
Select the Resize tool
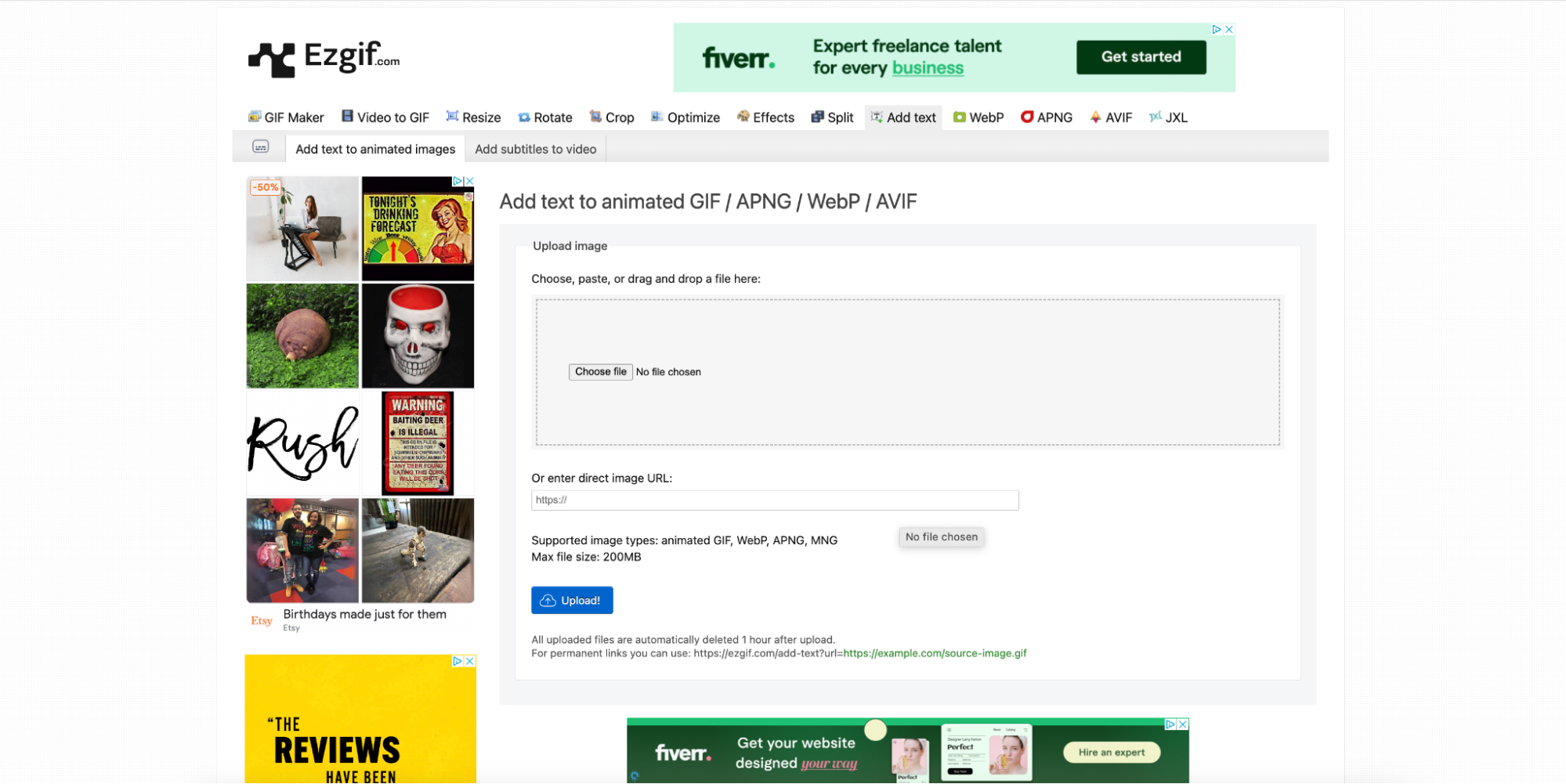pos(473,117)
